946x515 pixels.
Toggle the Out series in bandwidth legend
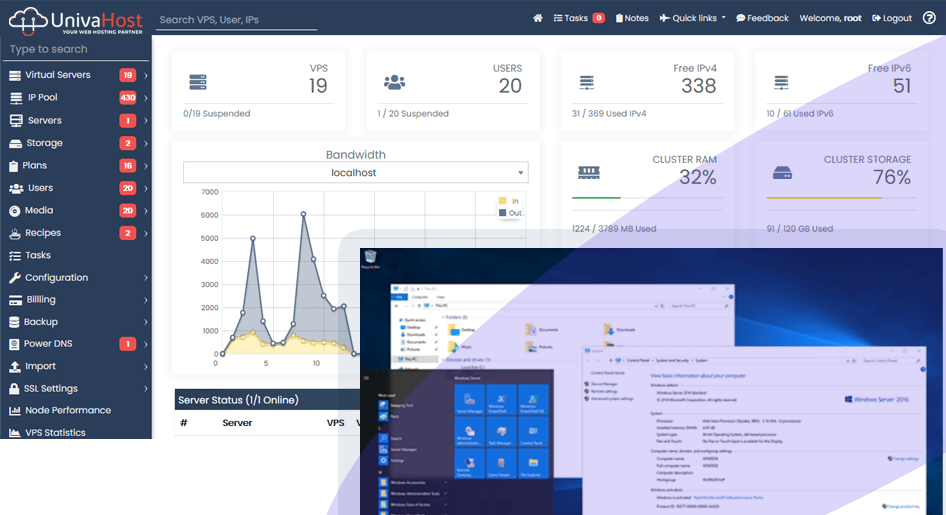point(510,213)
